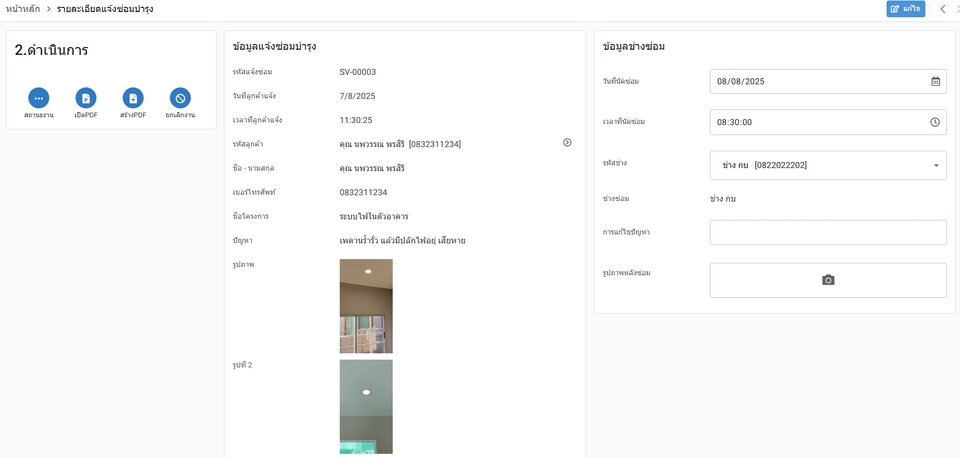The width and height of the screenshot is (960, 458).
Task: Expand the technician code รหัสช่าง dropdown
Action: click(935, 165)
